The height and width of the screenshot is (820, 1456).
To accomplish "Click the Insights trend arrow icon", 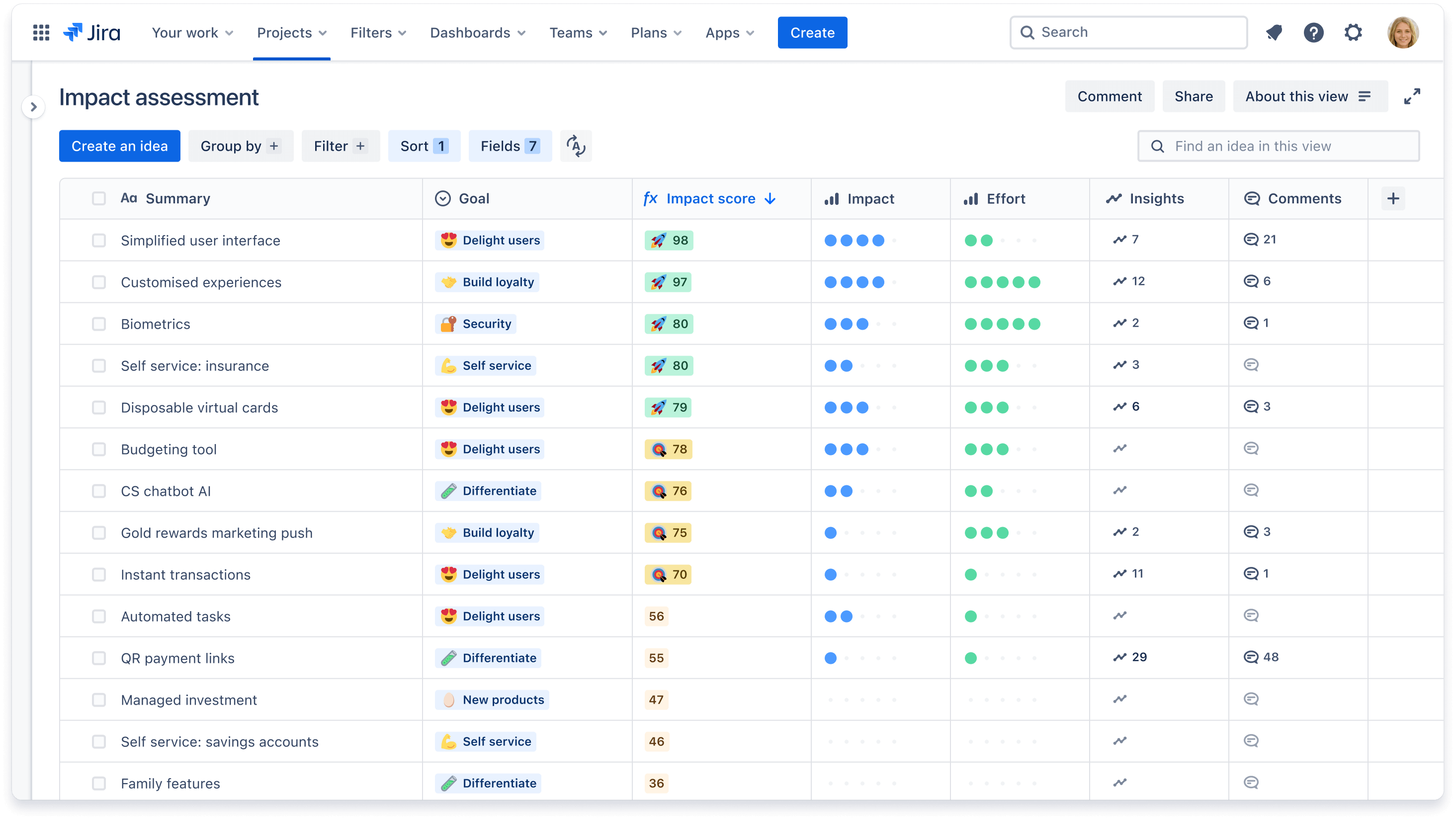I will [1114, 197].
